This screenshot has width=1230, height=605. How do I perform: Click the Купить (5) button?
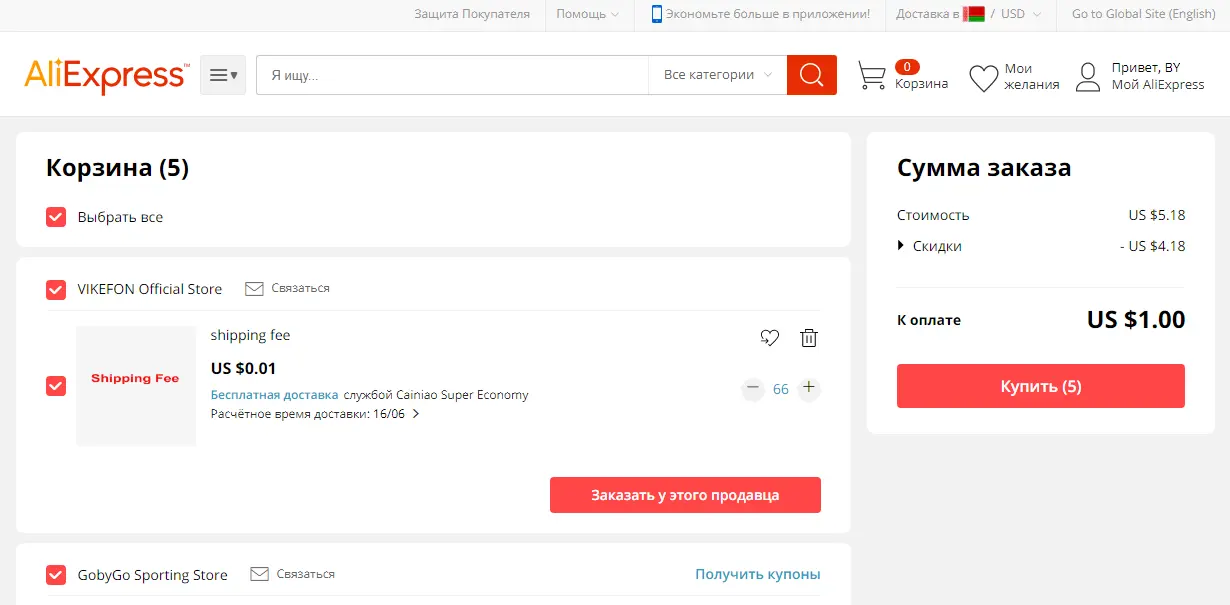click(x=1041, y=386)
